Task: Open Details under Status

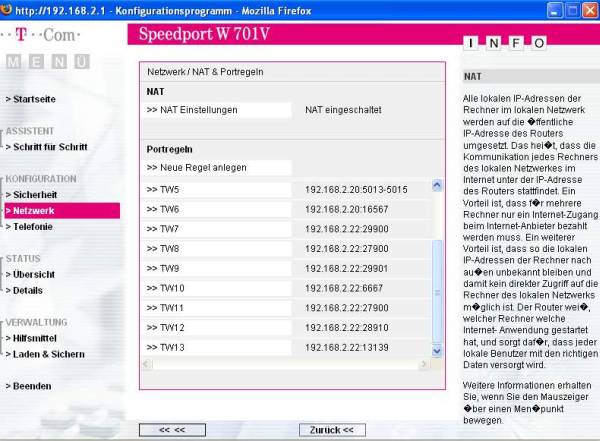Action: tap(28, 290)
